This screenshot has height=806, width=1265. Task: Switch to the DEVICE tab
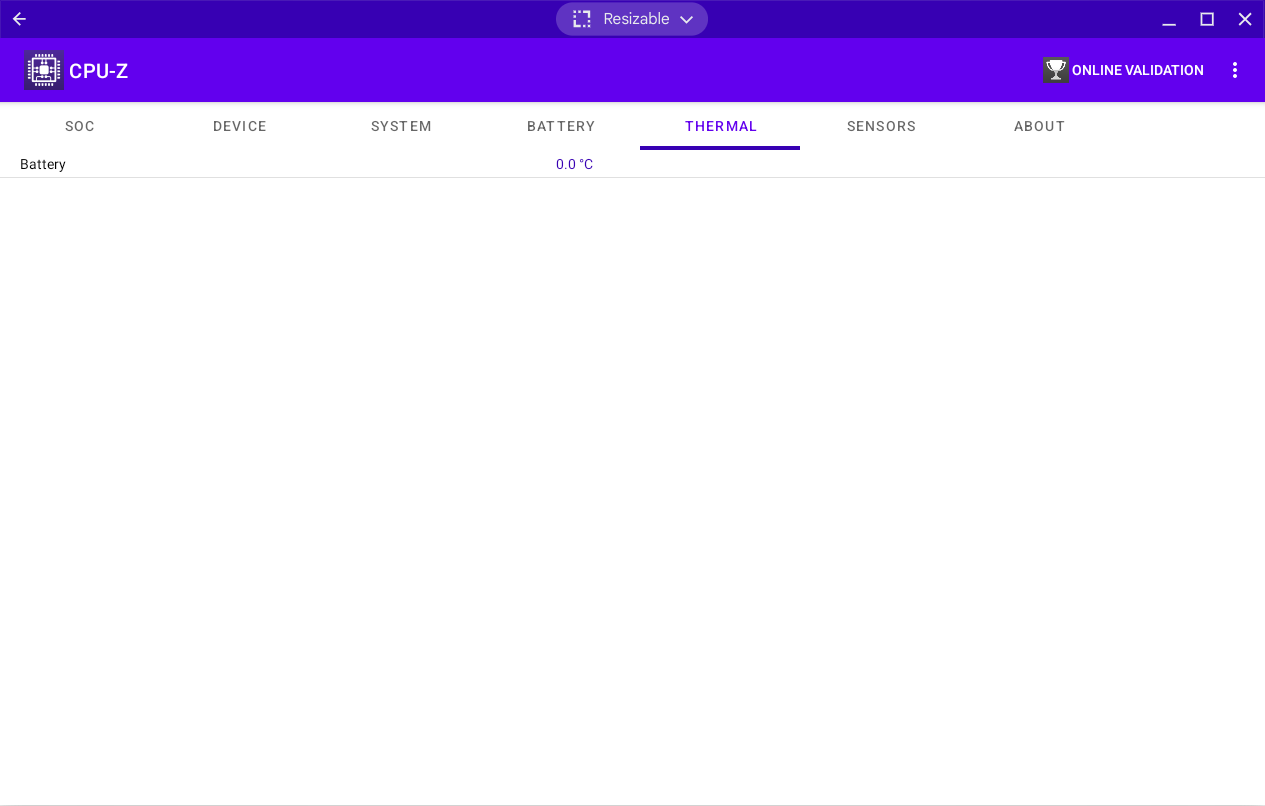pos(240,126)
